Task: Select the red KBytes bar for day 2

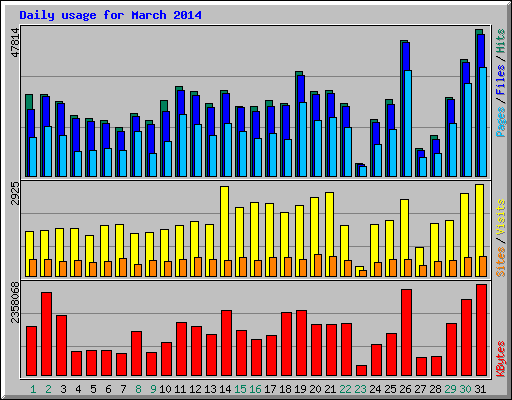Action: click(x=47, y=334)
